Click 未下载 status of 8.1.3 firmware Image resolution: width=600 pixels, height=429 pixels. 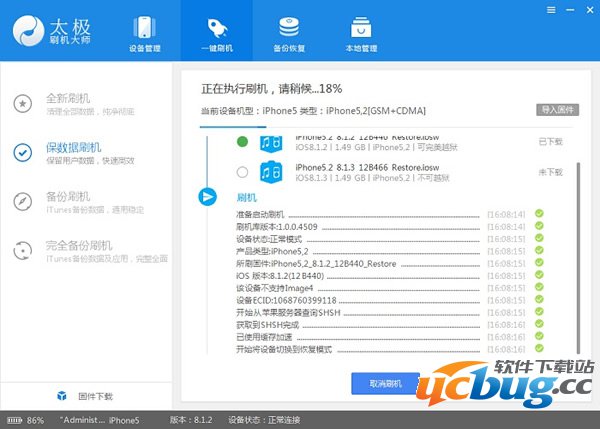550,172
